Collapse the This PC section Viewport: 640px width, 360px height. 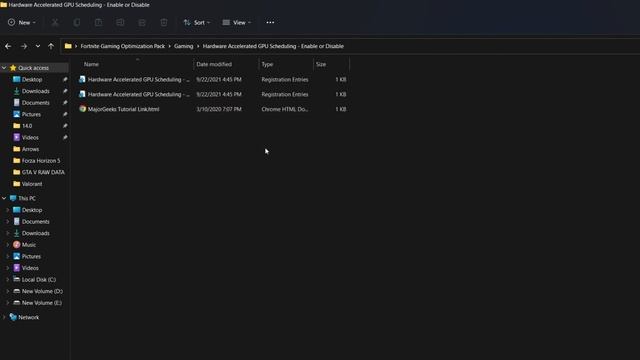(x=4, y=198)
